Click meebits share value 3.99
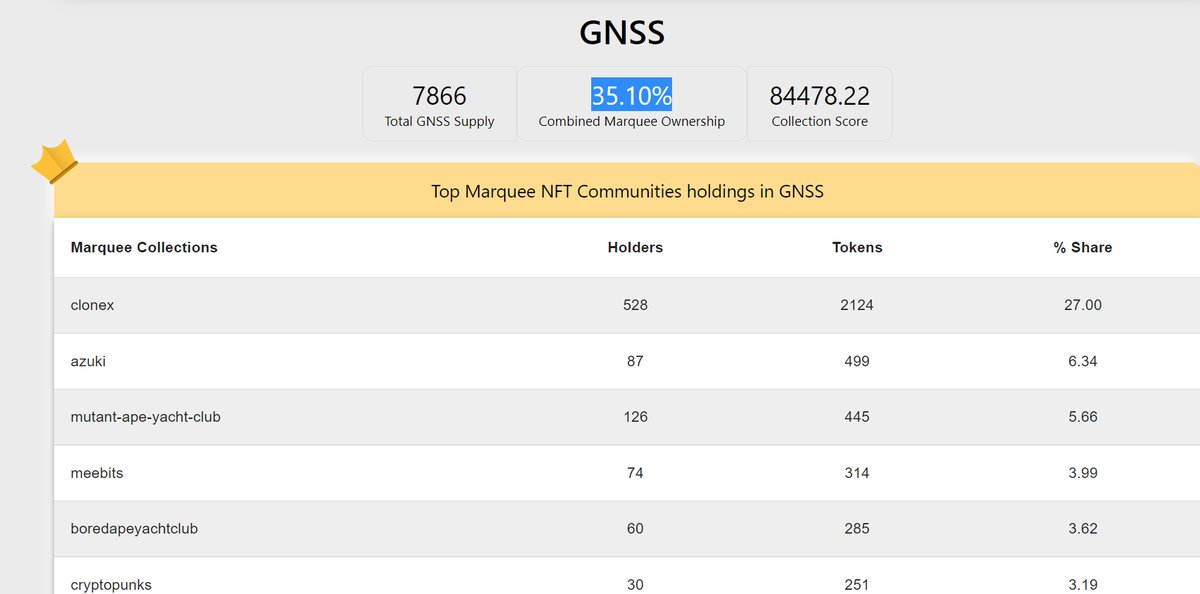The height and width of the screenshot is (594, 1200). coord(1083,473)
